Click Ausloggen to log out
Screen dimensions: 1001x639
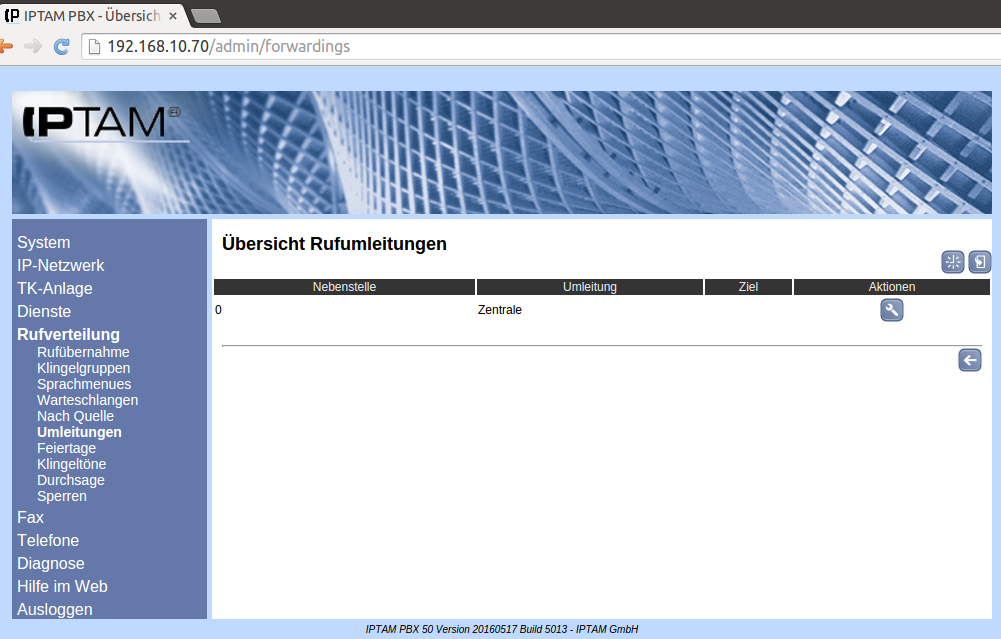[54, 609]
